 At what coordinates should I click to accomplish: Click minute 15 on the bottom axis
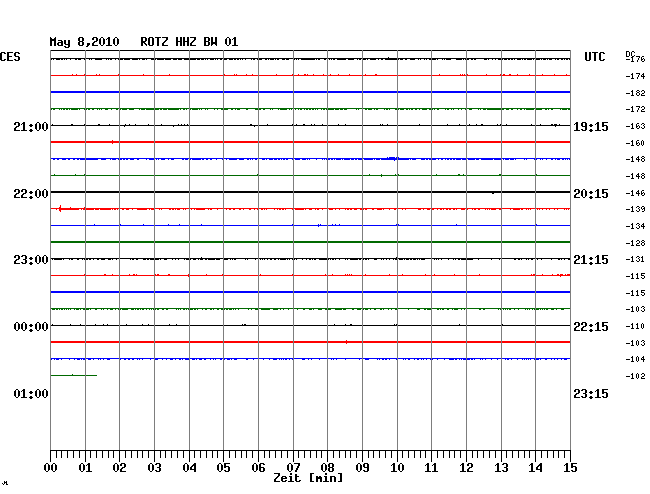(570, 468)
